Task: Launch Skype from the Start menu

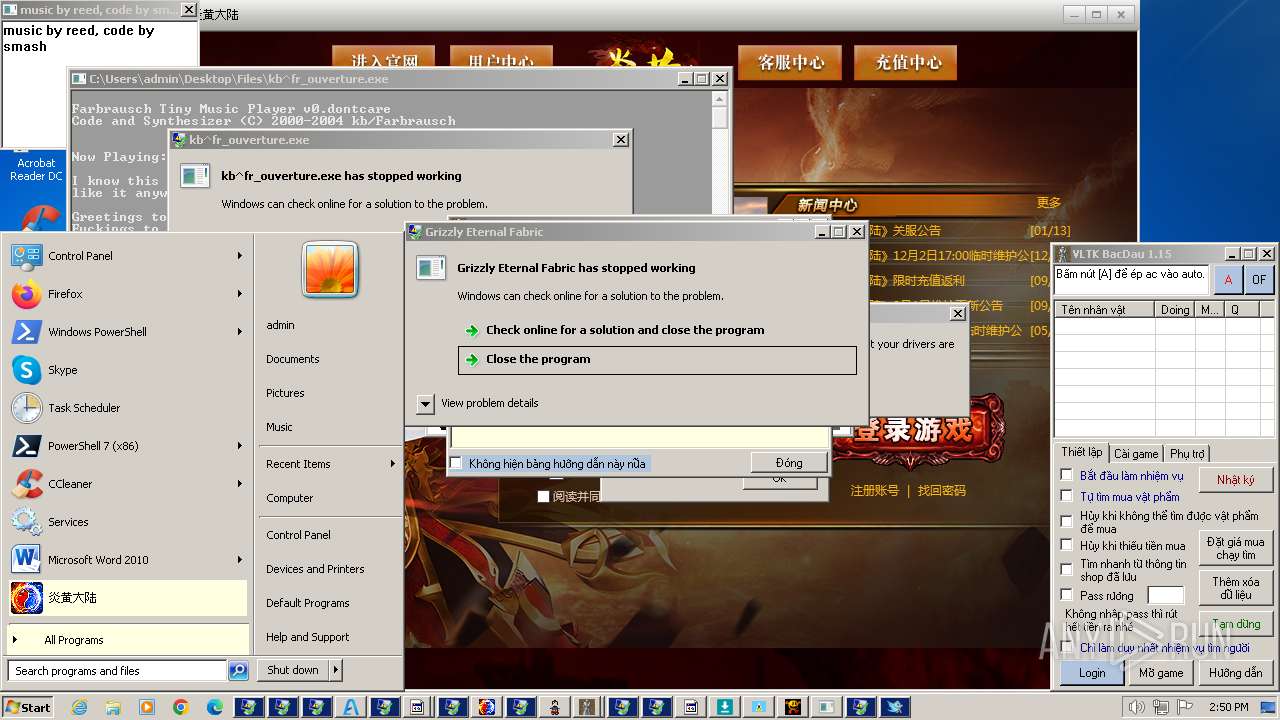Action: (x=127, y=370)
